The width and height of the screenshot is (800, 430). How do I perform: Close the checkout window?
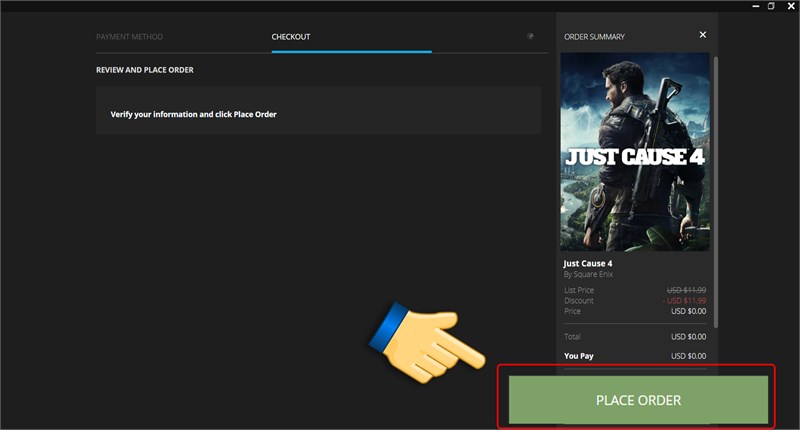791,6
